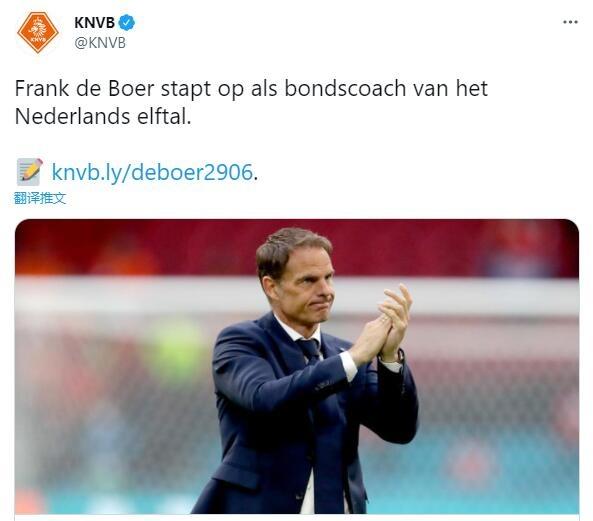
Task: Click the 翻译推文 translate tweet link
Action: coord(40,198)
